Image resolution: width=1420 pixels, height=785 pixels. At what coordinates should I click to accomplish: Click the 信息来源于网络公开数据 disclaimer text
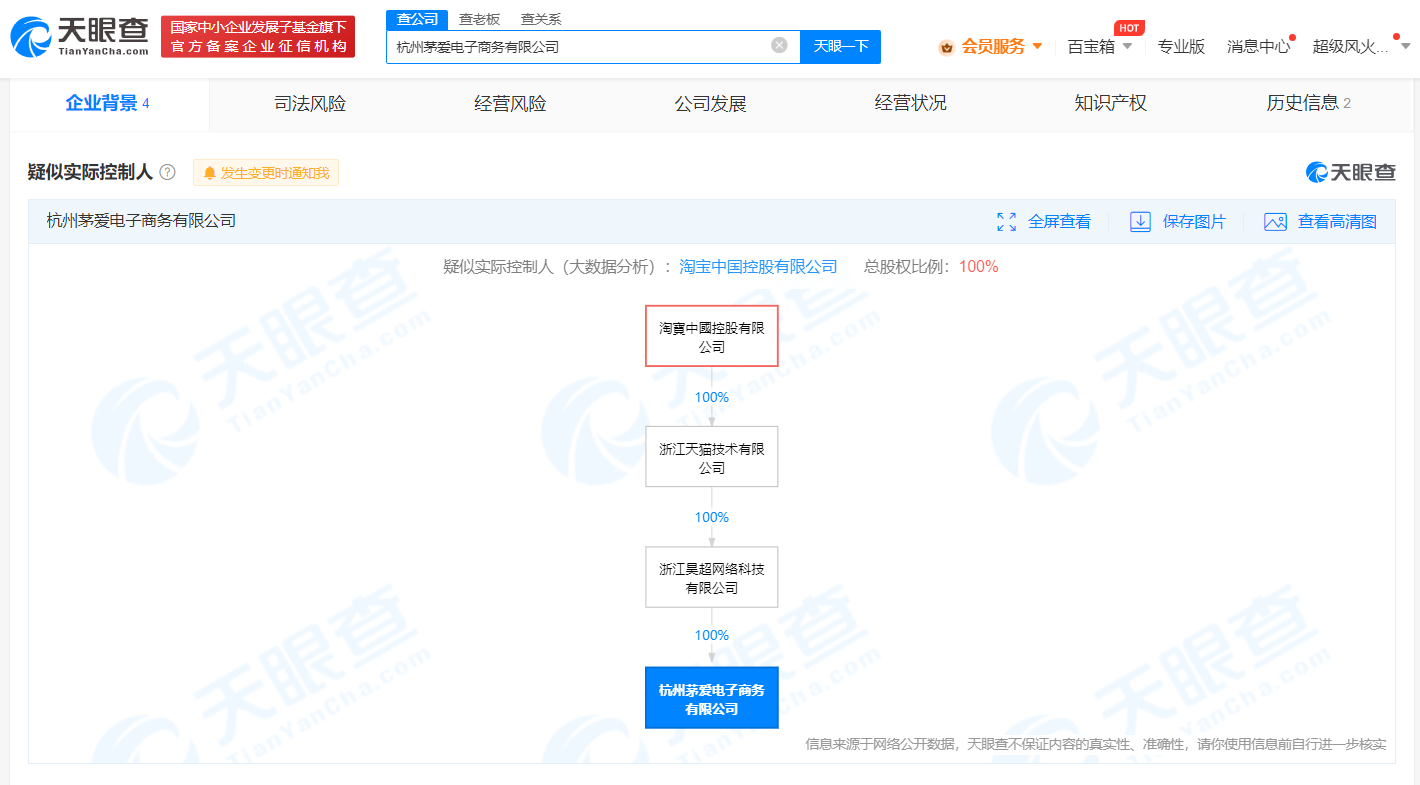pyautogui.click(x=1096, y=744)
